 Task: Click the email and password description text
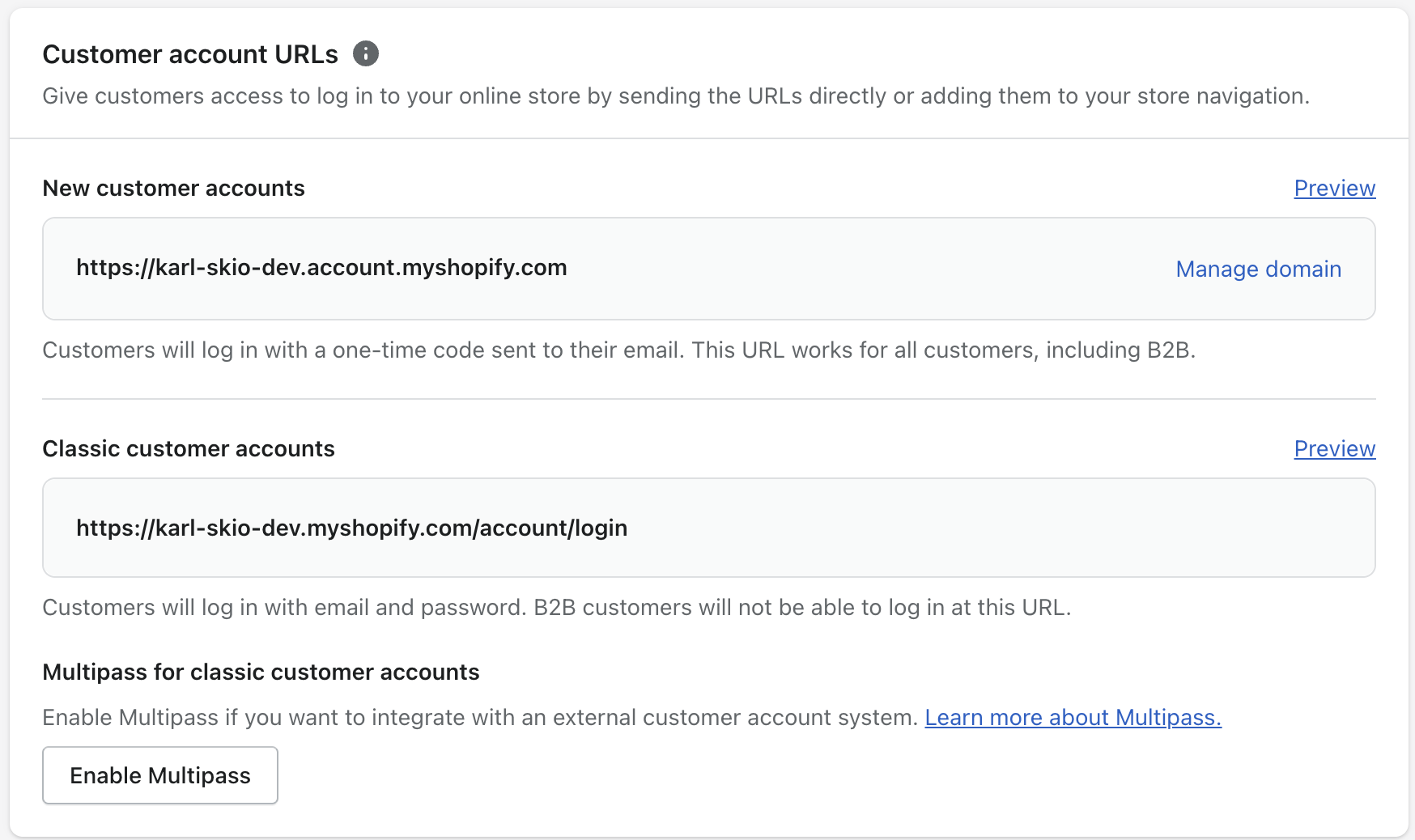pyautogui.click(x=557, y=607)
